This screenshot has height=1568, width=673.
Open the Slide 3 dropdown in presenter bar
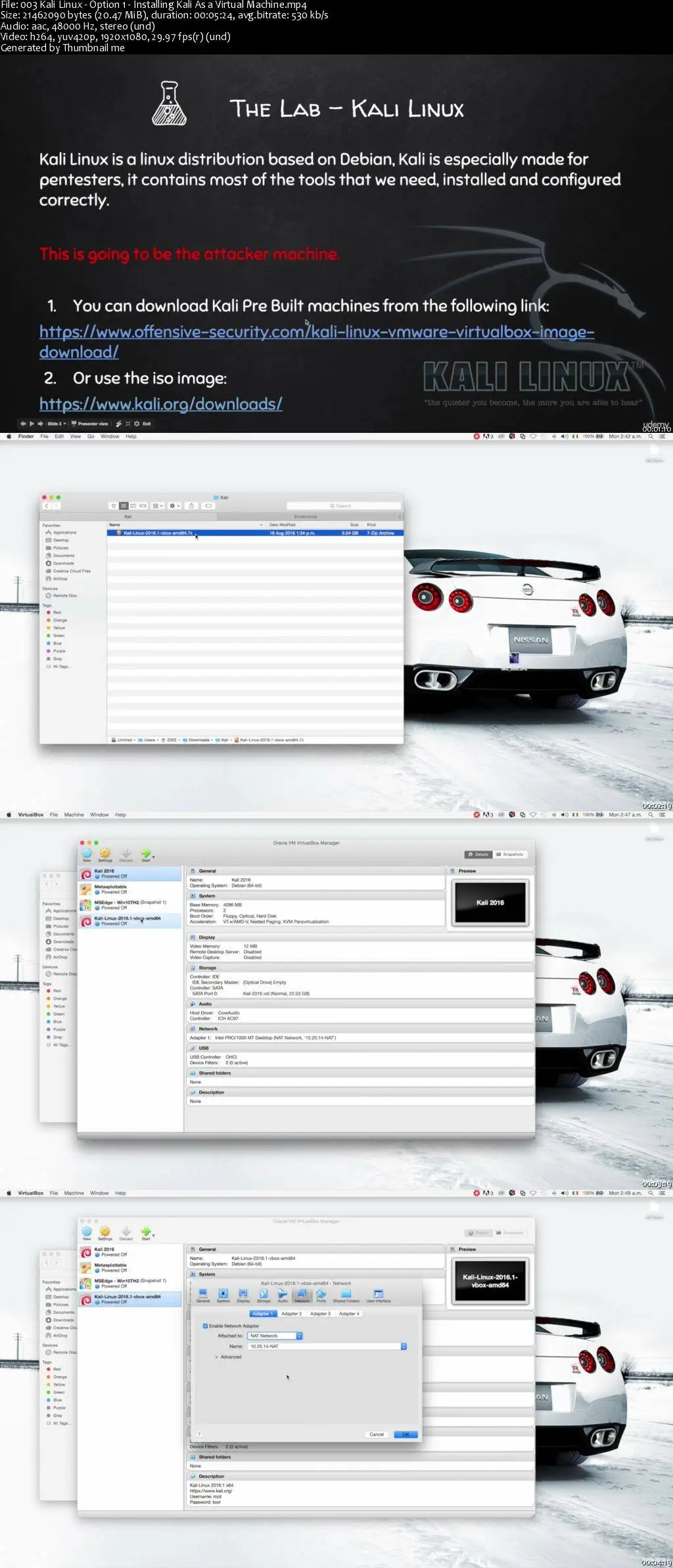click(57, 424)
